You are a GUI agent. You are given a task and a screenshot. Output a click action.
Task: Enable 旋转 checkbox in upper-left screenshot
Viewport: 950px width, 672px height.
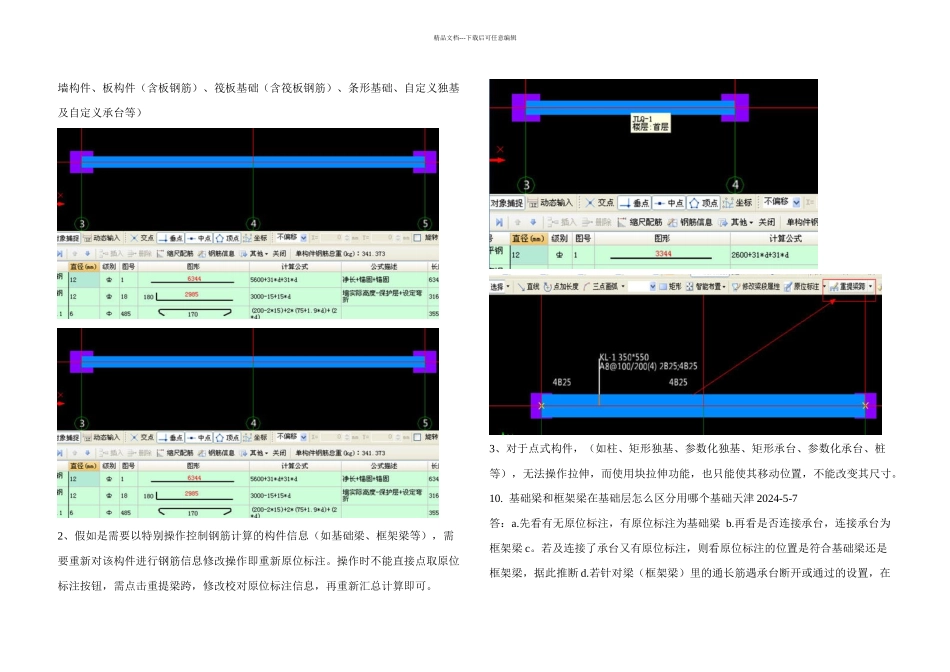(417, 238)
